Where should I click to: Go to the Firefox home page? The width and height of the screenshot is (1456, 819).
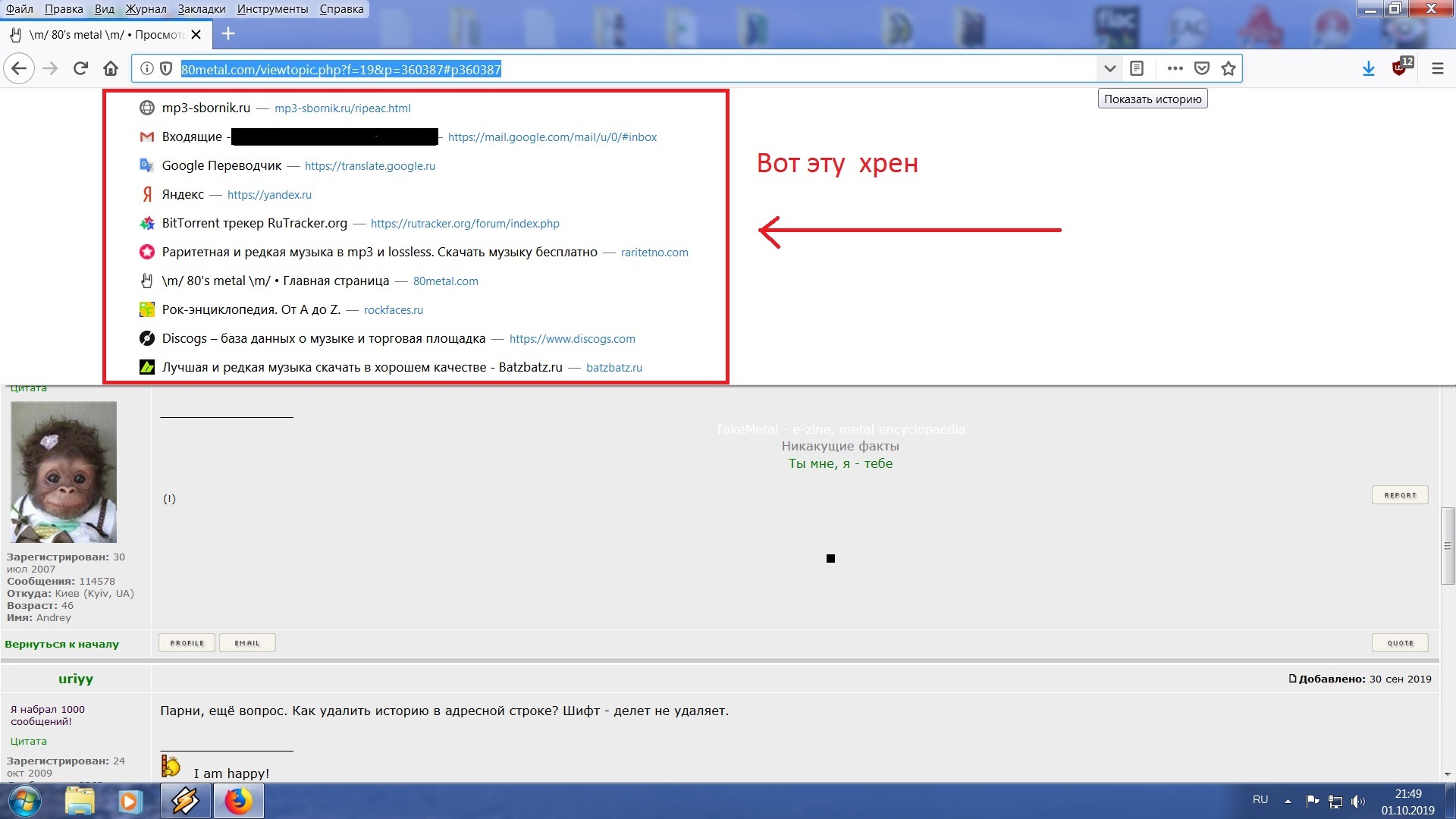(x=111, y=68)
